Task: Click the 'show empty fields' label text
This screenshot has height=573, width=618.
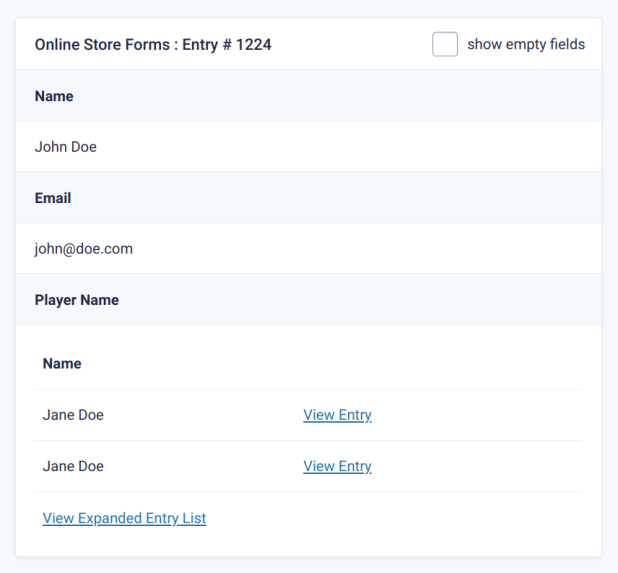Action: tap(526, 44)
